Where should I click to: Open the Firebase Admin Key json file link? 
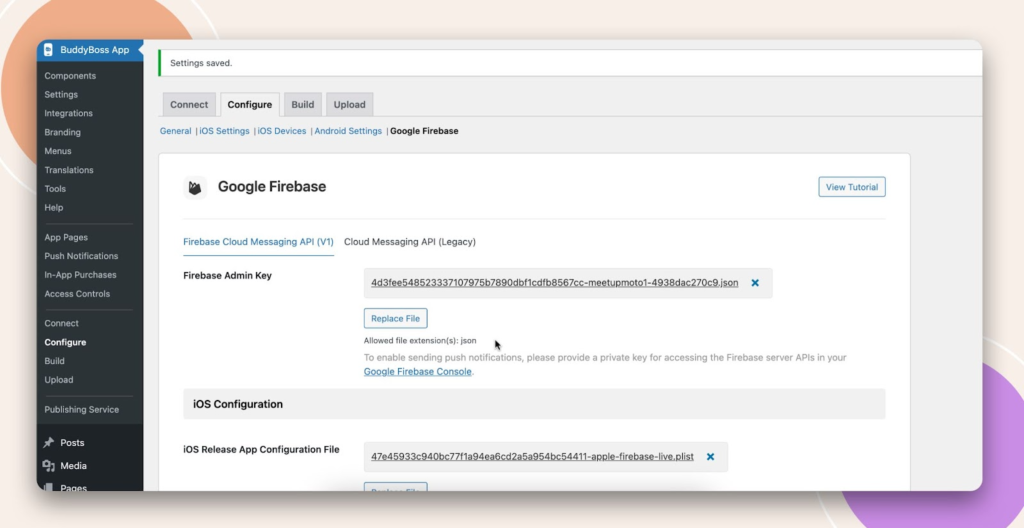(x=554, y=283)
